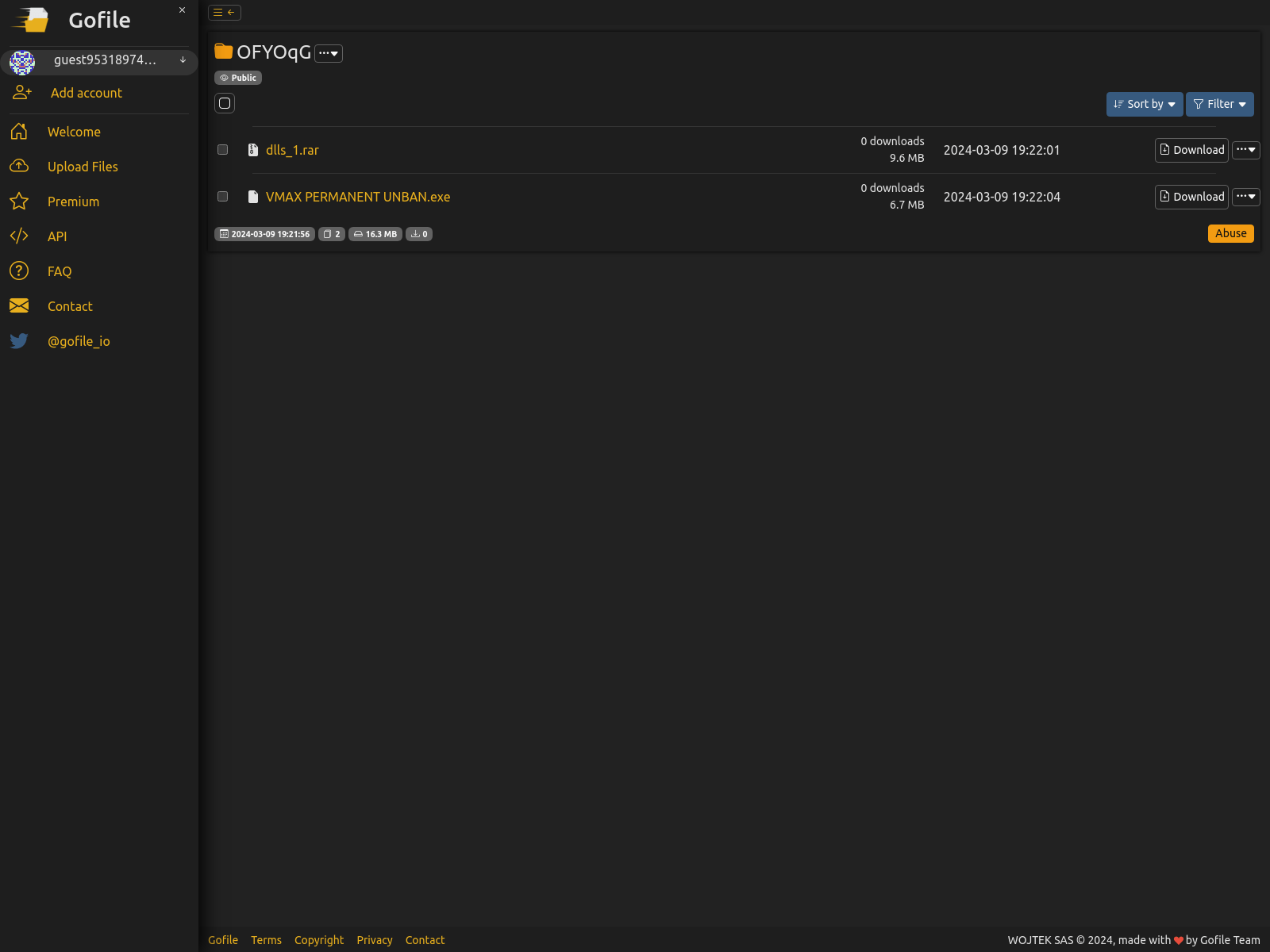
Task: Click the guest account avatar
Action: tap(22, 62)
